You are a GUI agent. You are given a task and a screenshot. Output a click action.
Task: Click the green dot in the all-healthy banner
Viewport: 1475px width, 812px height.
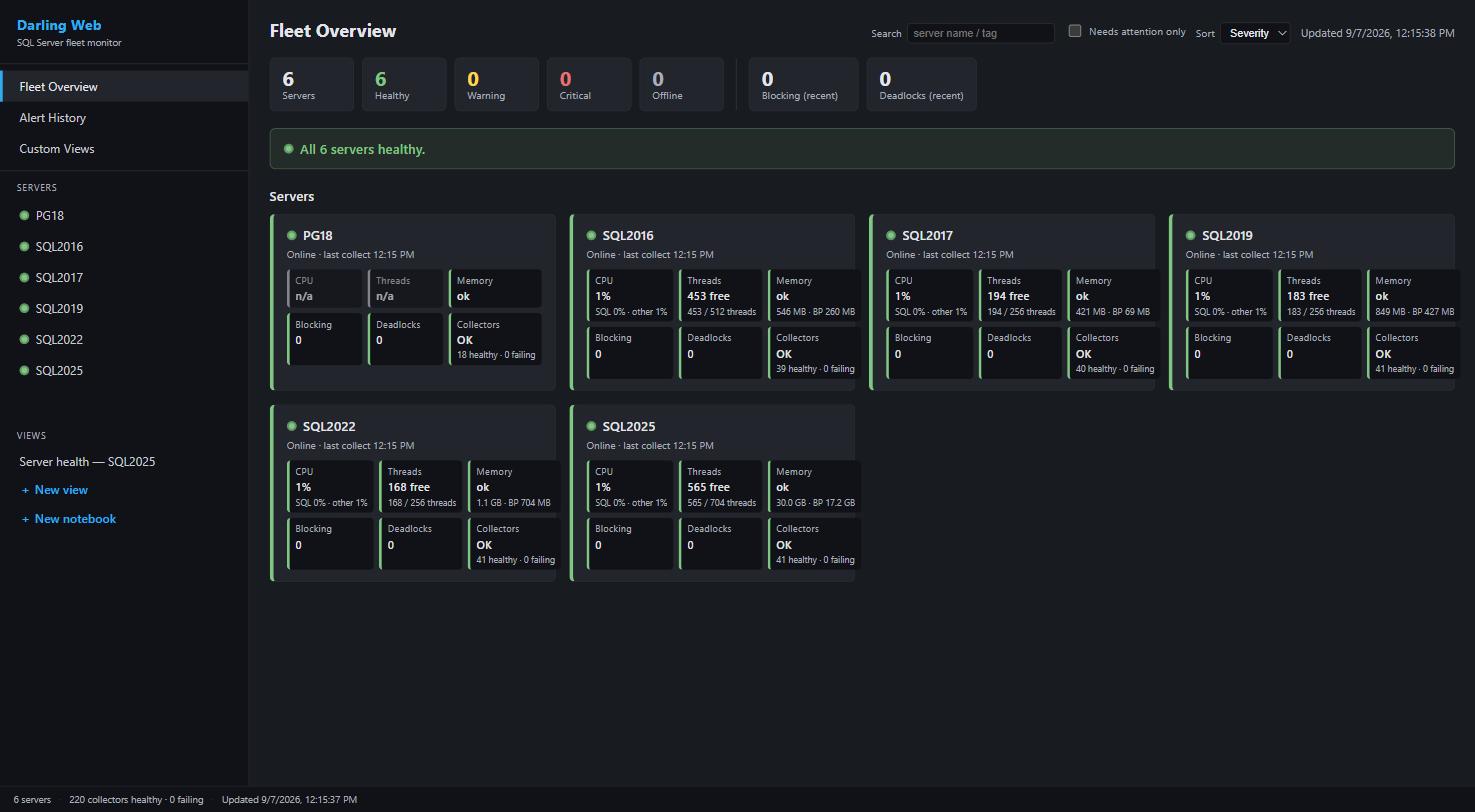(x=288, y=149)
